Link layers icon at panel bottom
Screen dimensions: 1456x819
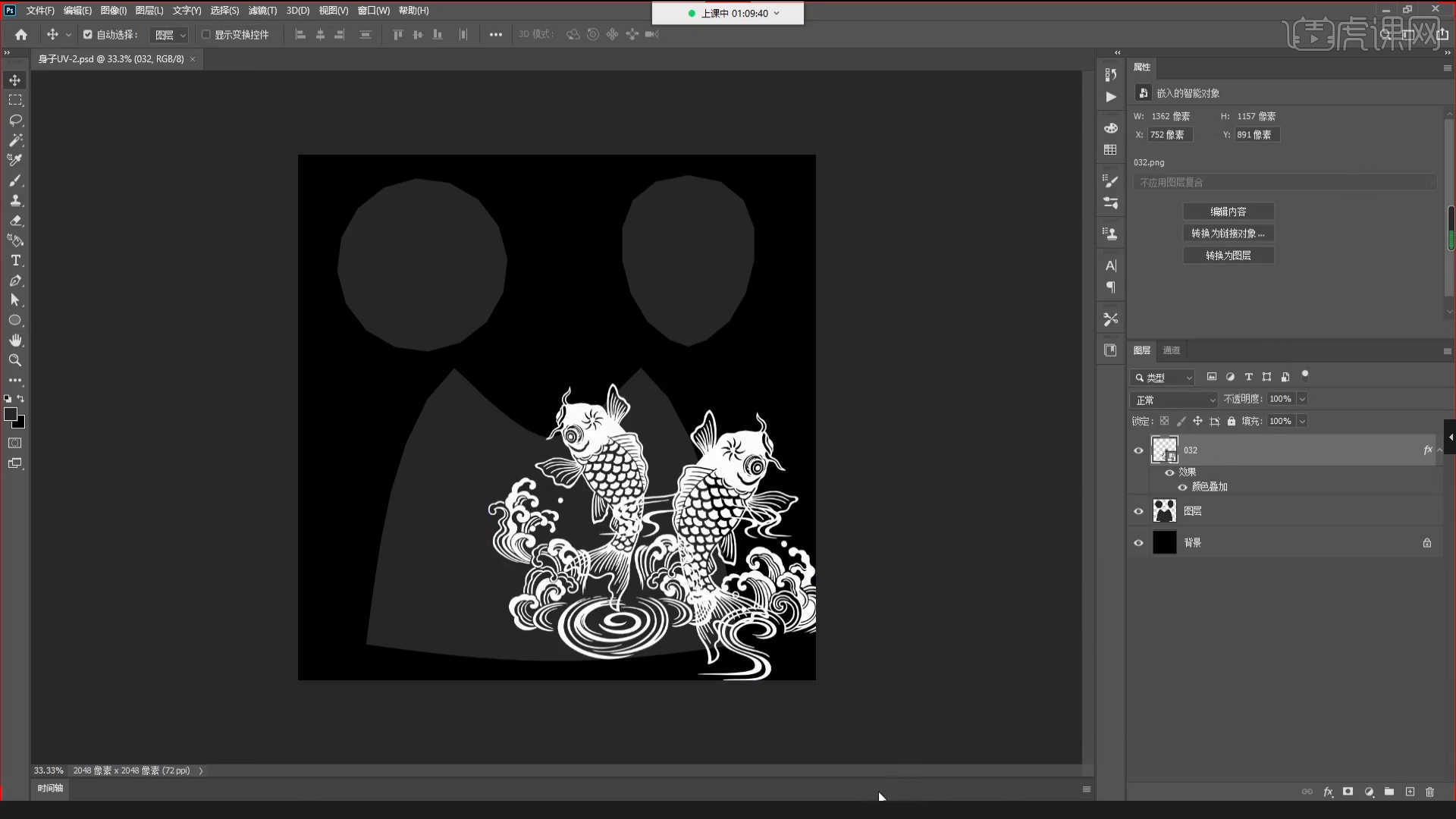(1307, 792)
